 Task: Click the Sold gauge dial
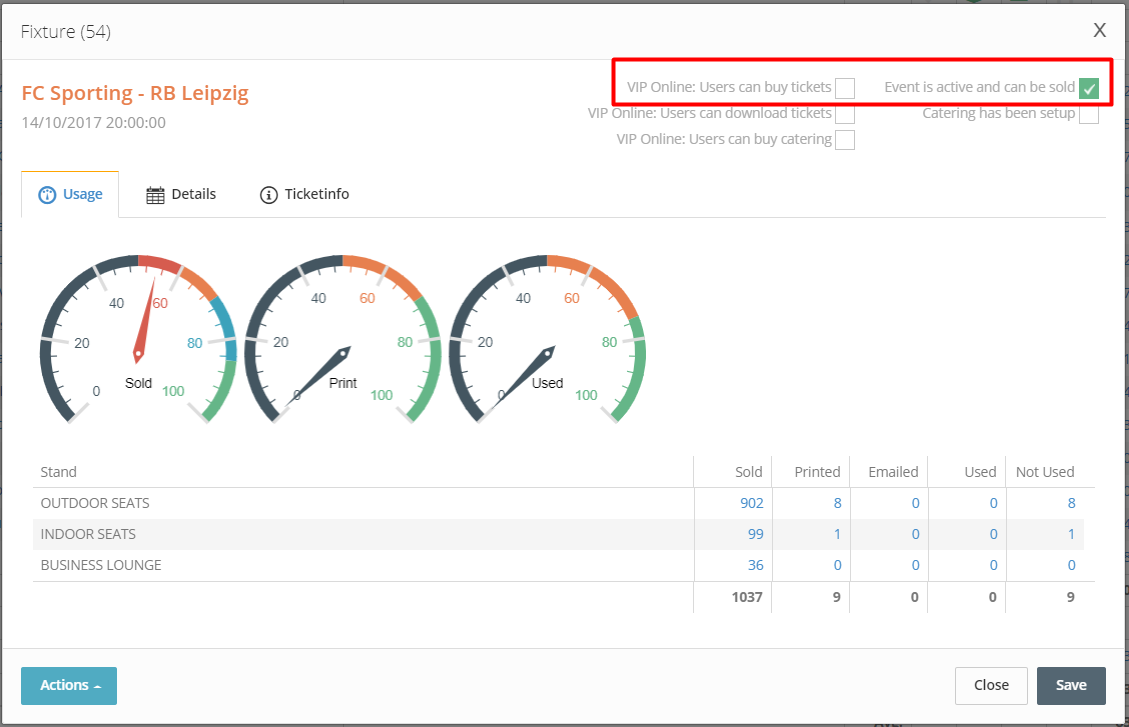pyautogui.click(x=138, y=338)
